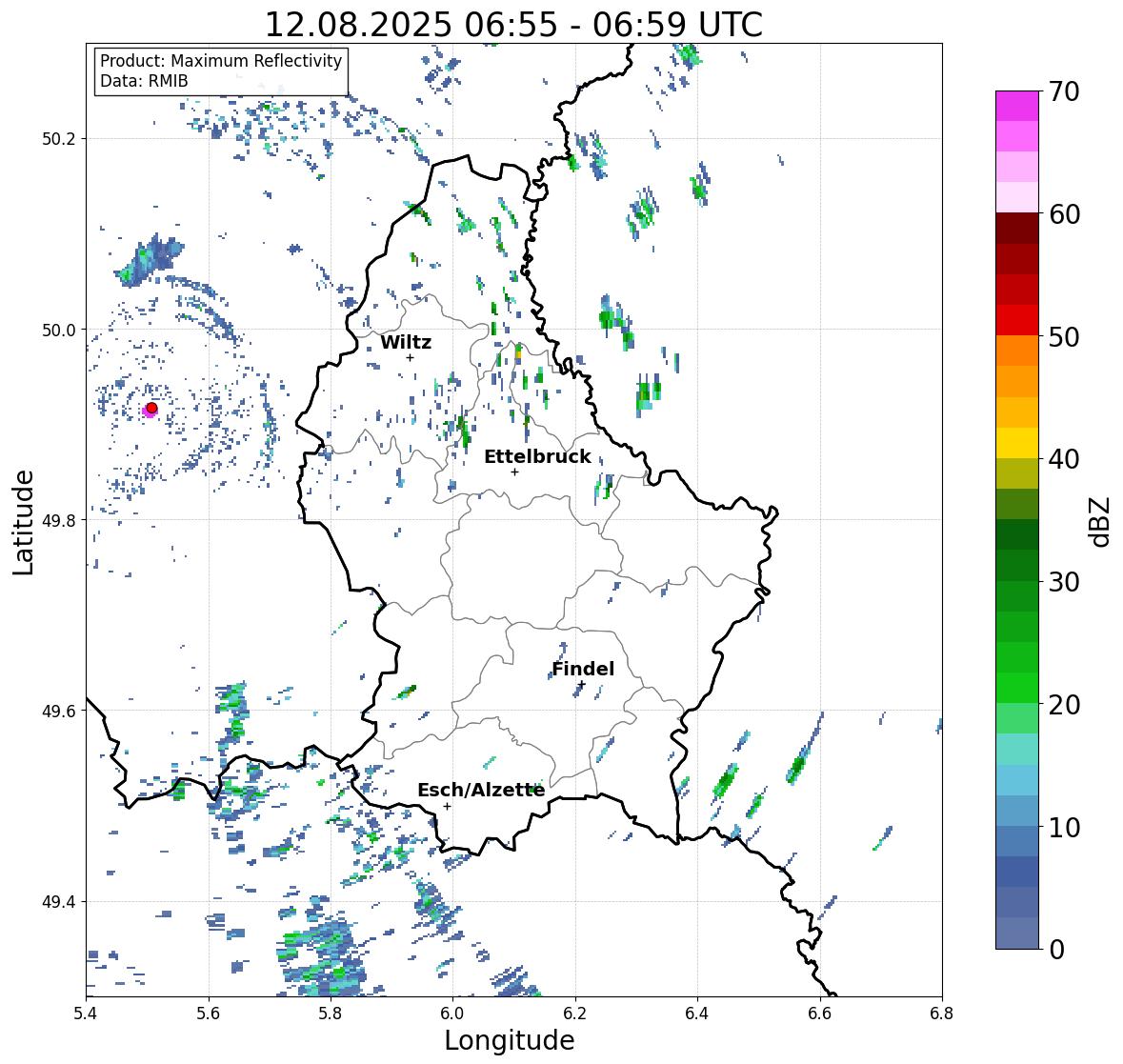This screenshot has height=1064, width=1123.
Task: Click the 6.6 longitude tick label
Action: [819, 1013]
